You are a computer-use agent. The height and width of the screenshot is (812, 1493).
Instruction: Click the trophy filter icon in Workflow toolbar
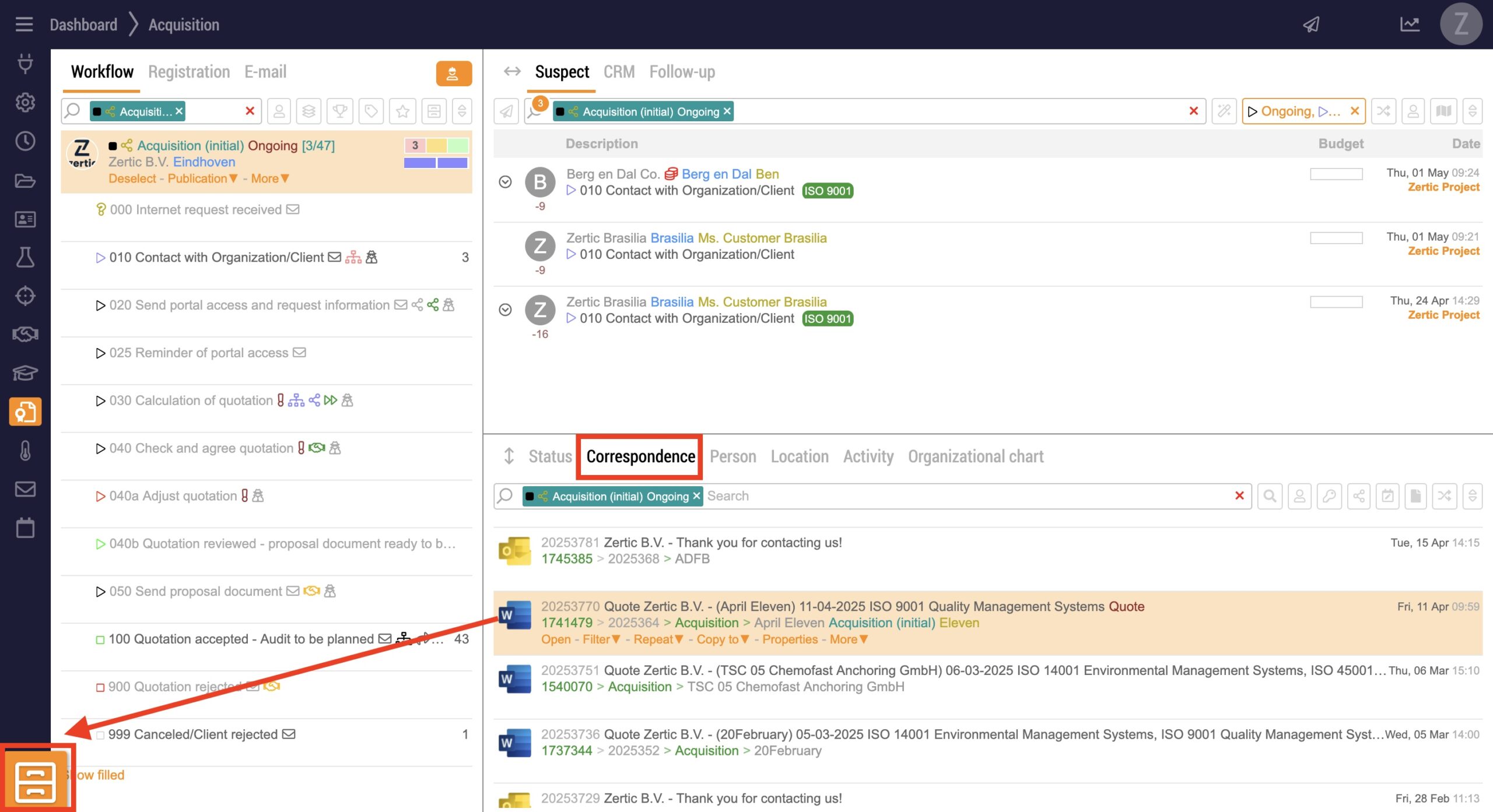point(340,111)
